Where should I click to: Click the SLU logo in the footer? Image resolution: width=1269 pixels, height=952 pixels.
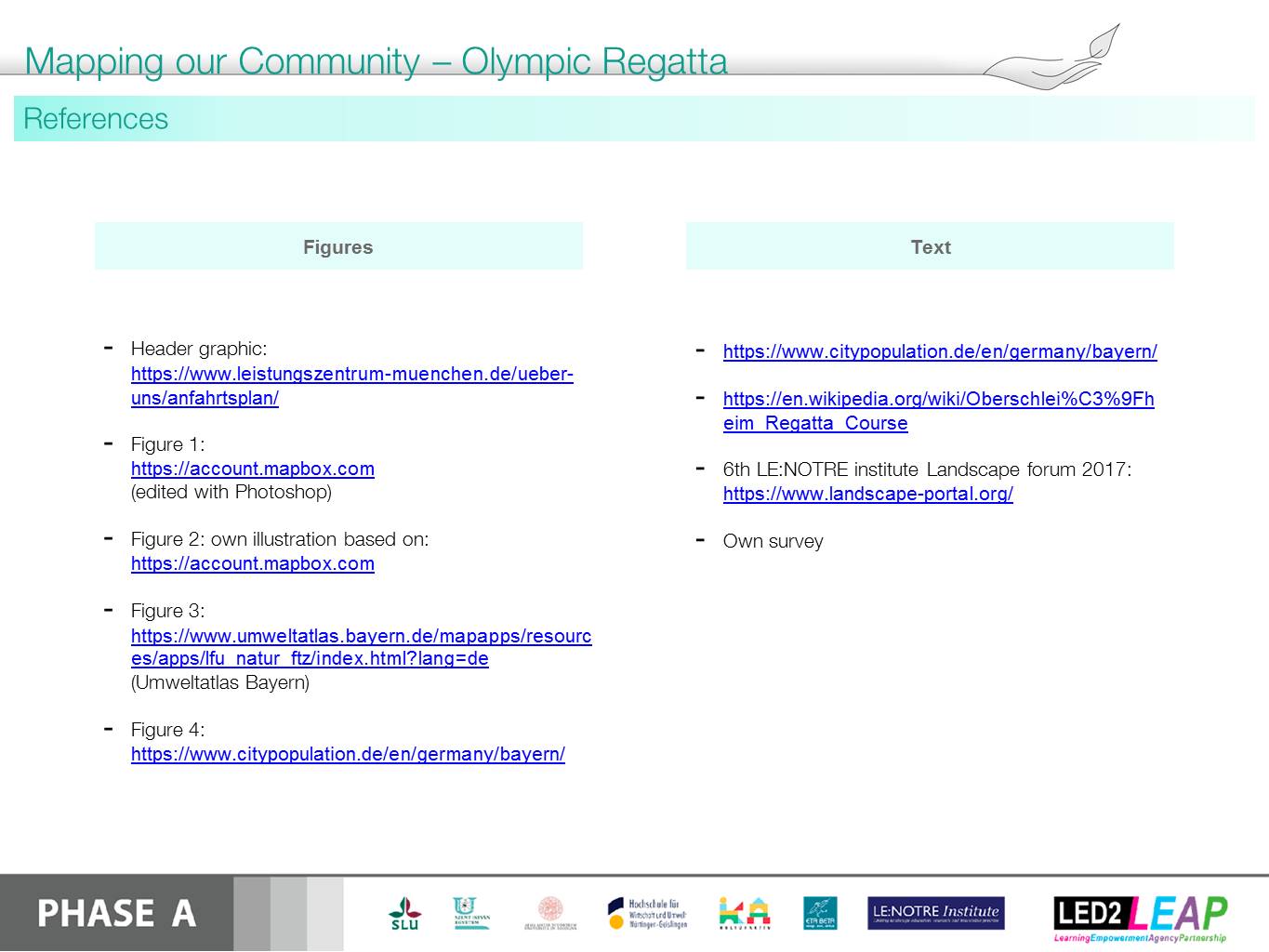(404, 914)
